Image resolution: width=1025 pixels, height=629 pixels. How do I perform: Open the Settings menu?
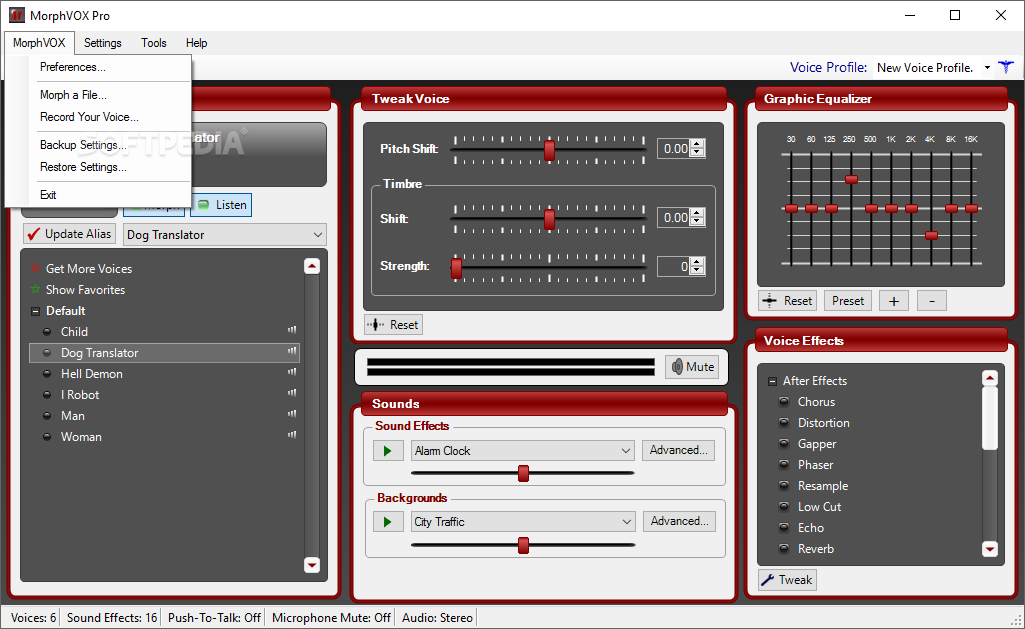click(103, 43)
